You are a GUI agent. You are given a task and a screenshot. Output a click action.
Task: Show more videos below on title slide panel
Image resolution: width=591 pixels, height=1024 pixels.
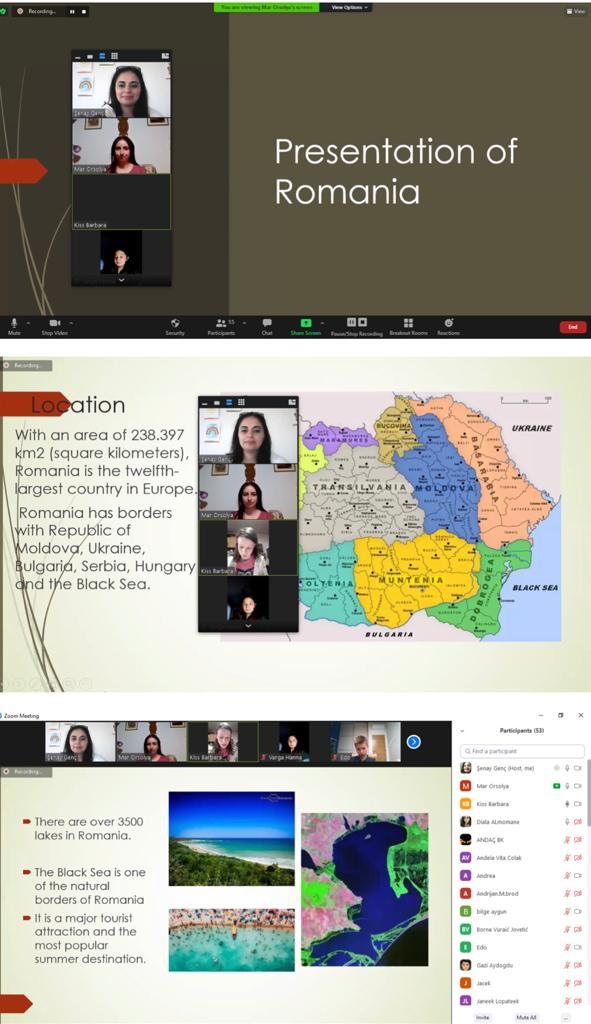[121, 280]
